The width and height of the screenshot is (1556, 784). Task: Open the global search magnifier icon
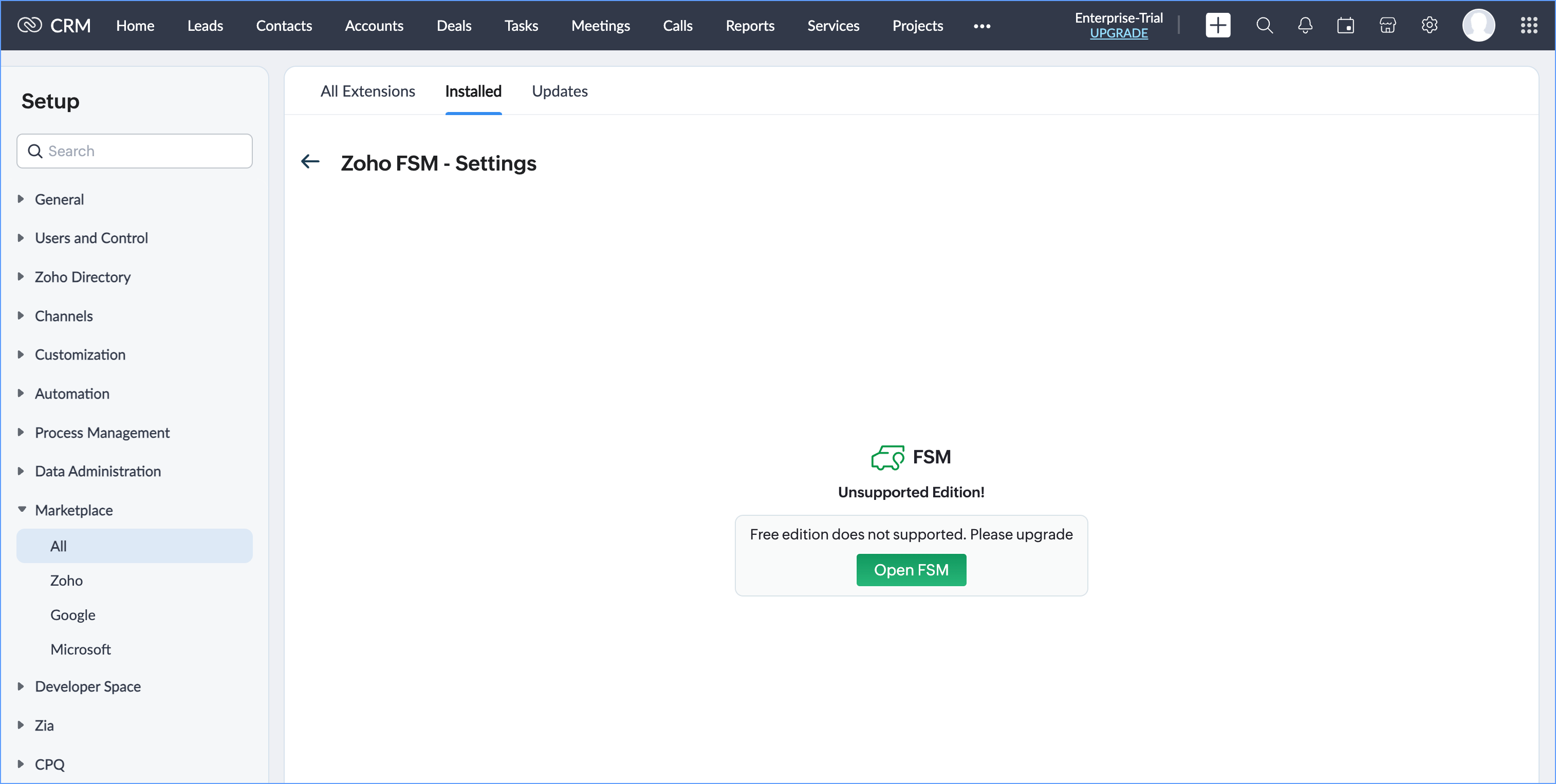click(1264, 25)
